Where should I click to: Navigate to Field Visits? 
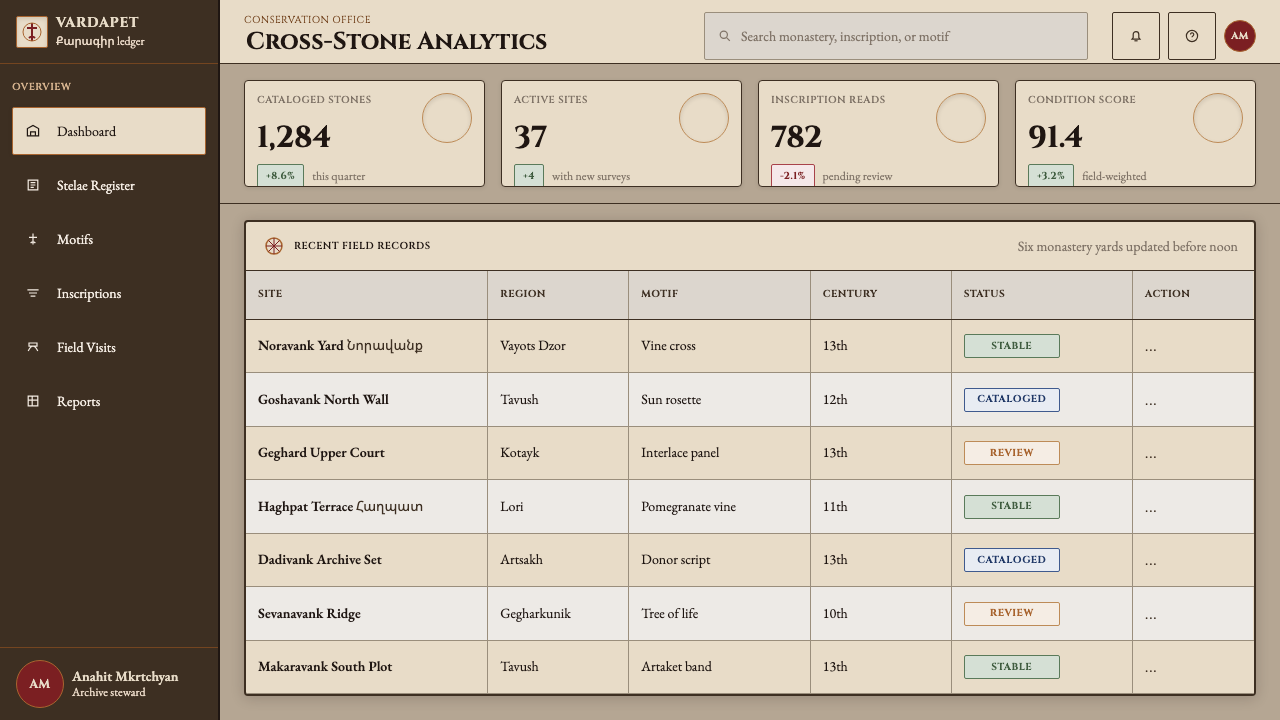pos(109,347)
